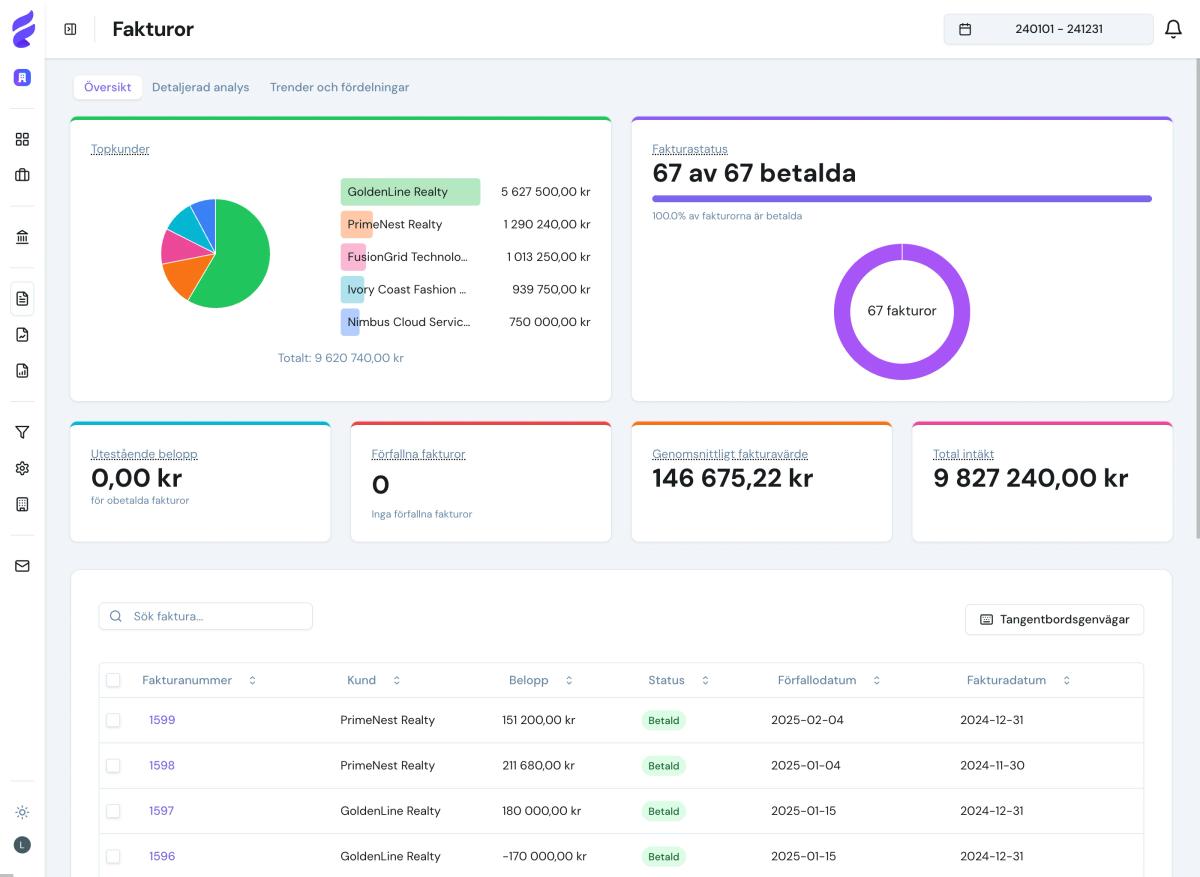This screenshot has width=1200, height=877.
Task: Switch theme using the sun icon
Action: 22,812
